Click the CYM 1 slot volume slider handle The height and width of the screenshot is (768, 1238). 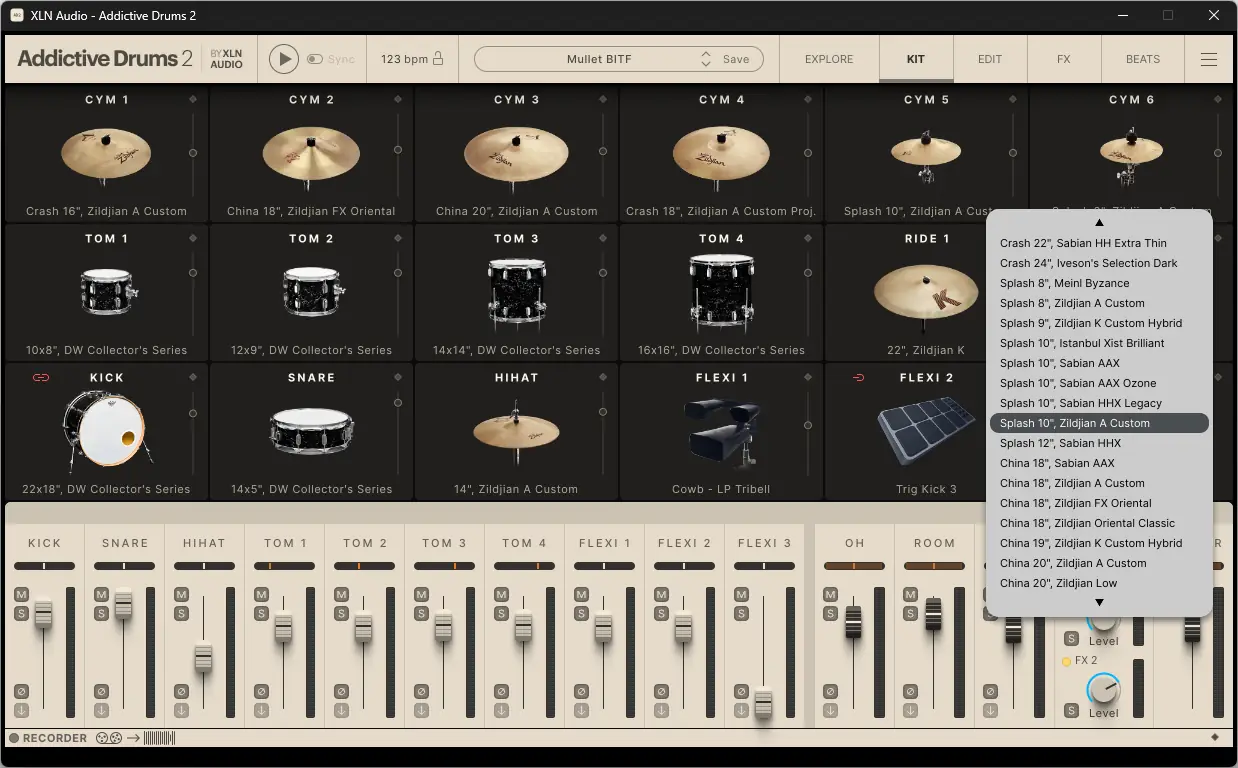[x=193, y=152]
